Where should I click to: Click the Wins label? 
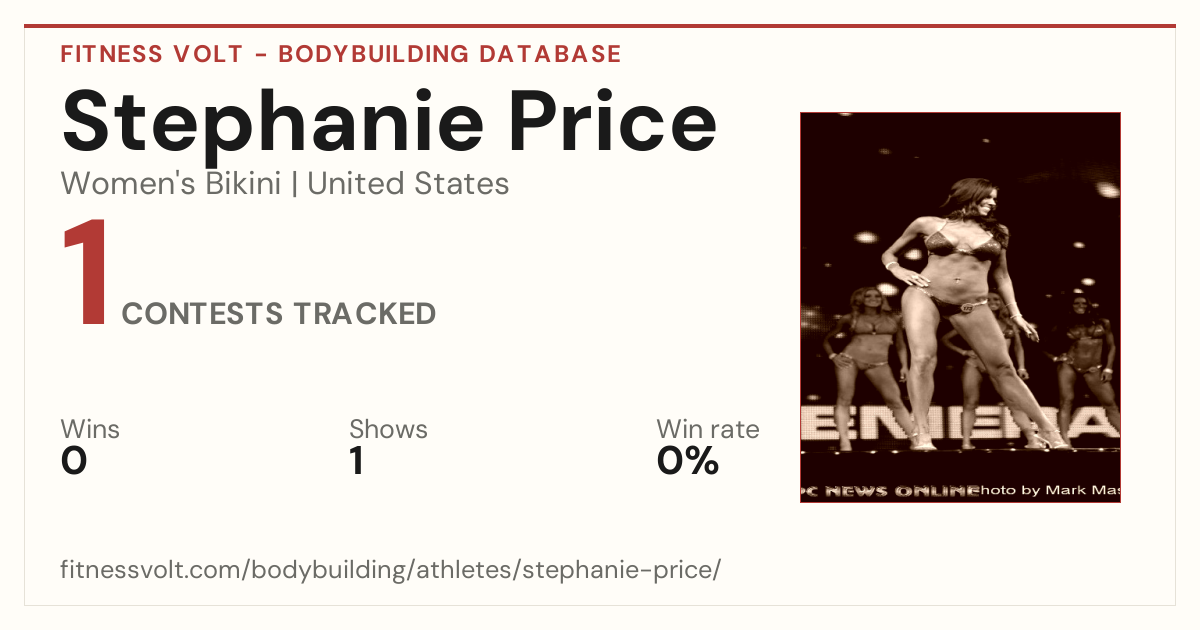tap(90, 430)
